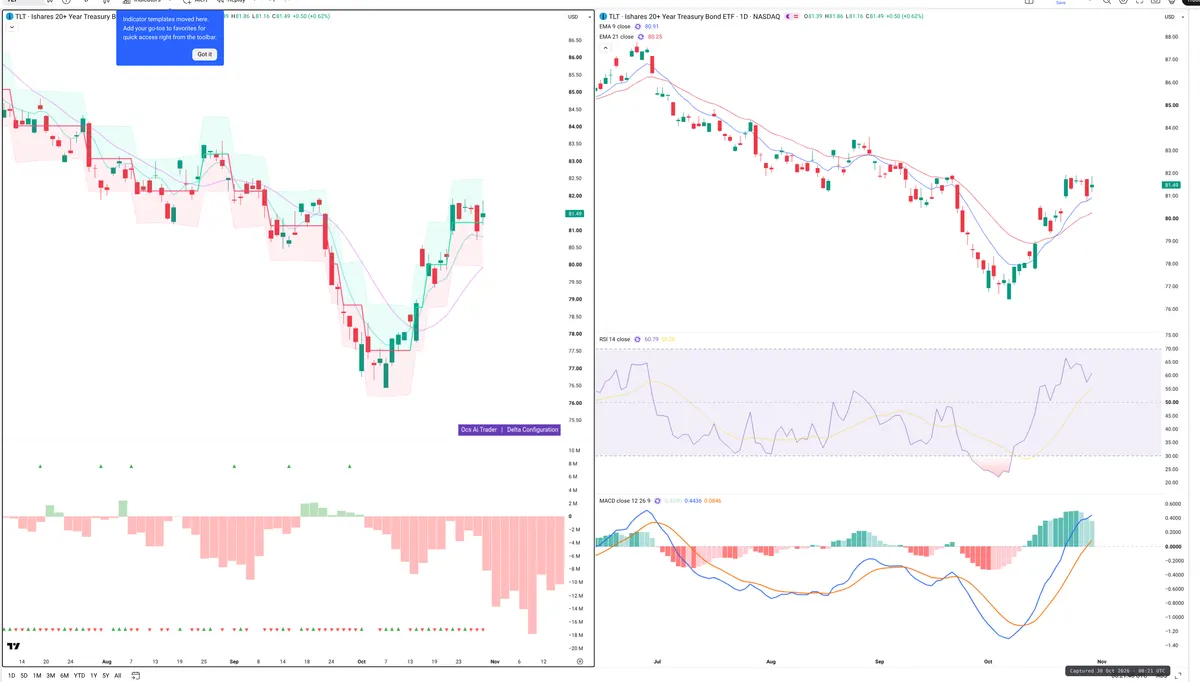Click the Save layout button
The image size is (1200, 682).
1061,3
